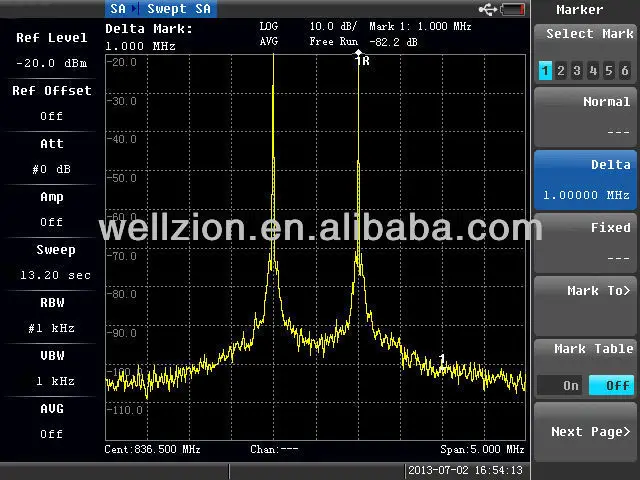
Task: Click the Cent:836.500 MHz readout
Action: point(152,449)
